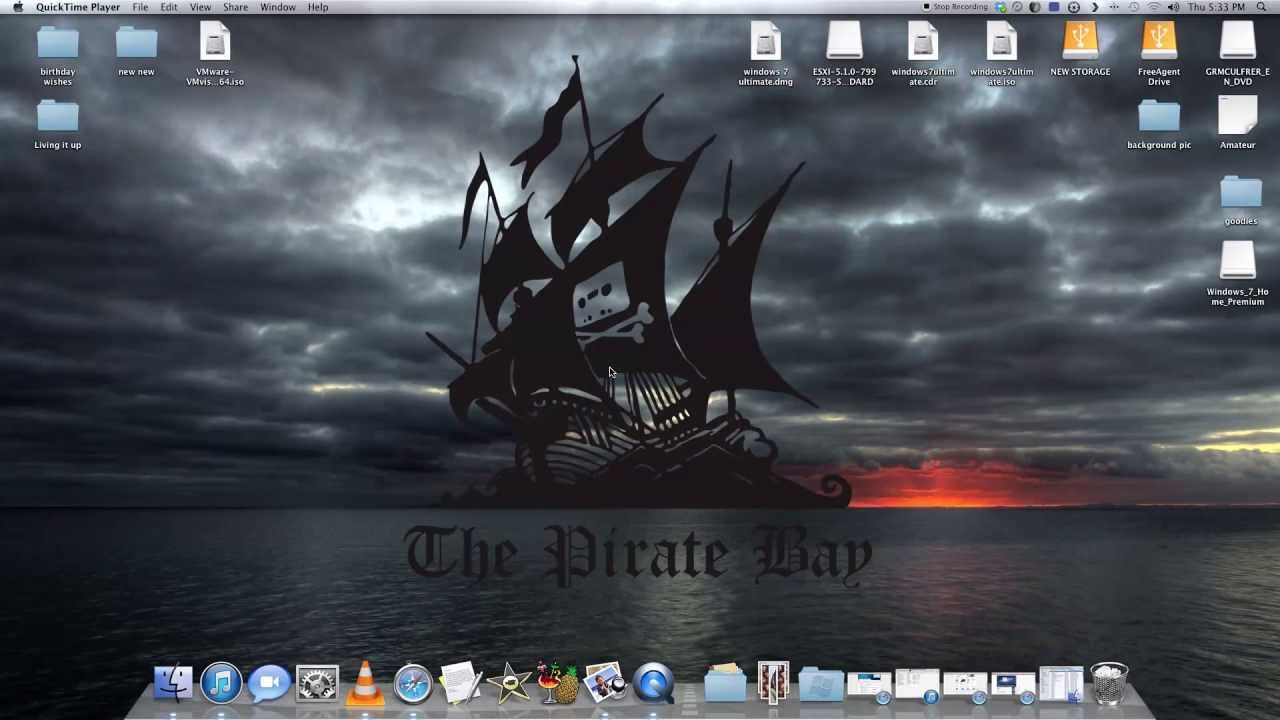
Task: Open the pictures stack in the Dock
Action: point(773,683)
